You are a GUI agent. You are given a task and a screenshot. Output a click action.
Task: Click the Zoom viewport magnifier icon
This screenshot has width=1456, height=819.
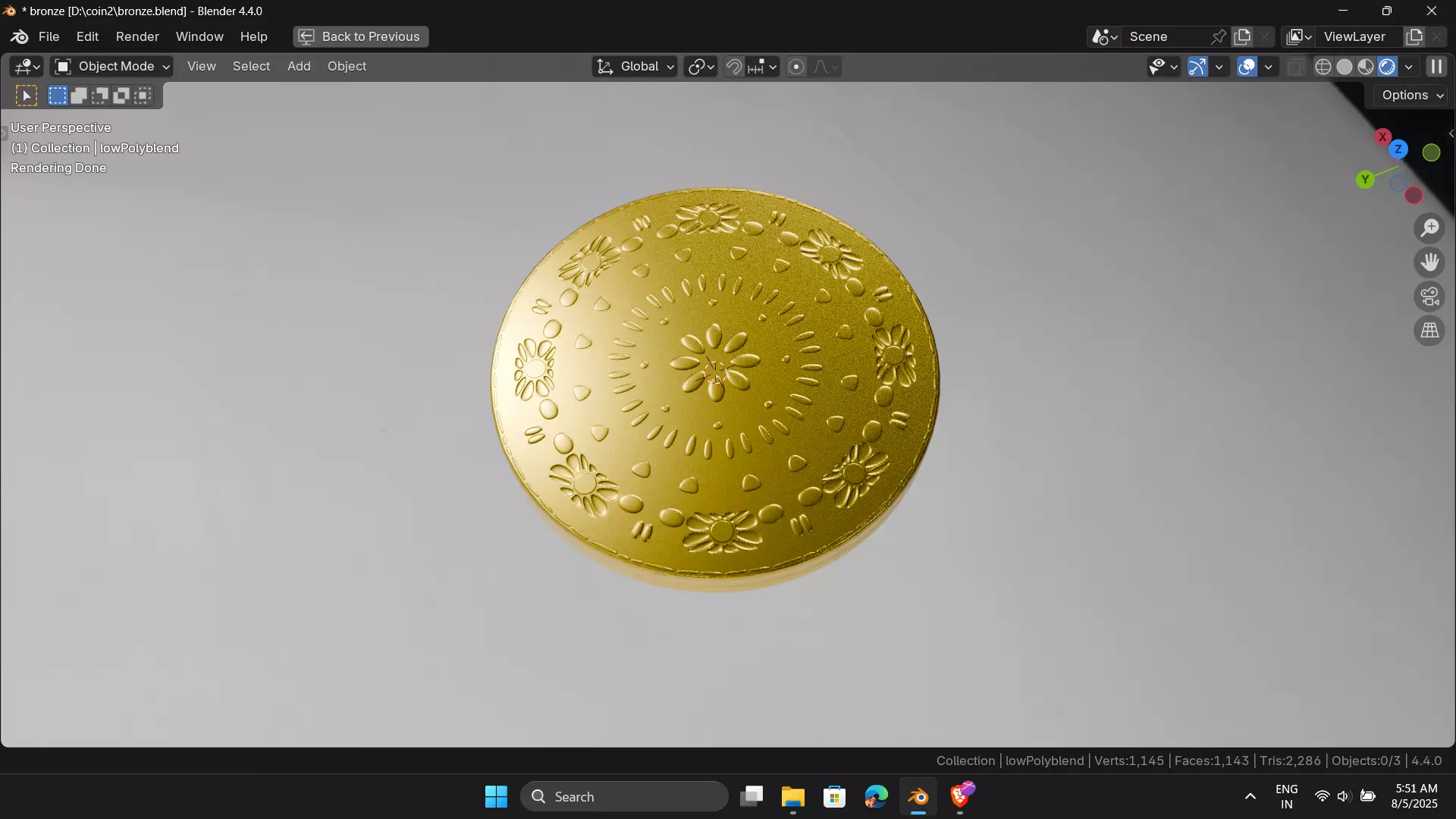click(1429, 227)
